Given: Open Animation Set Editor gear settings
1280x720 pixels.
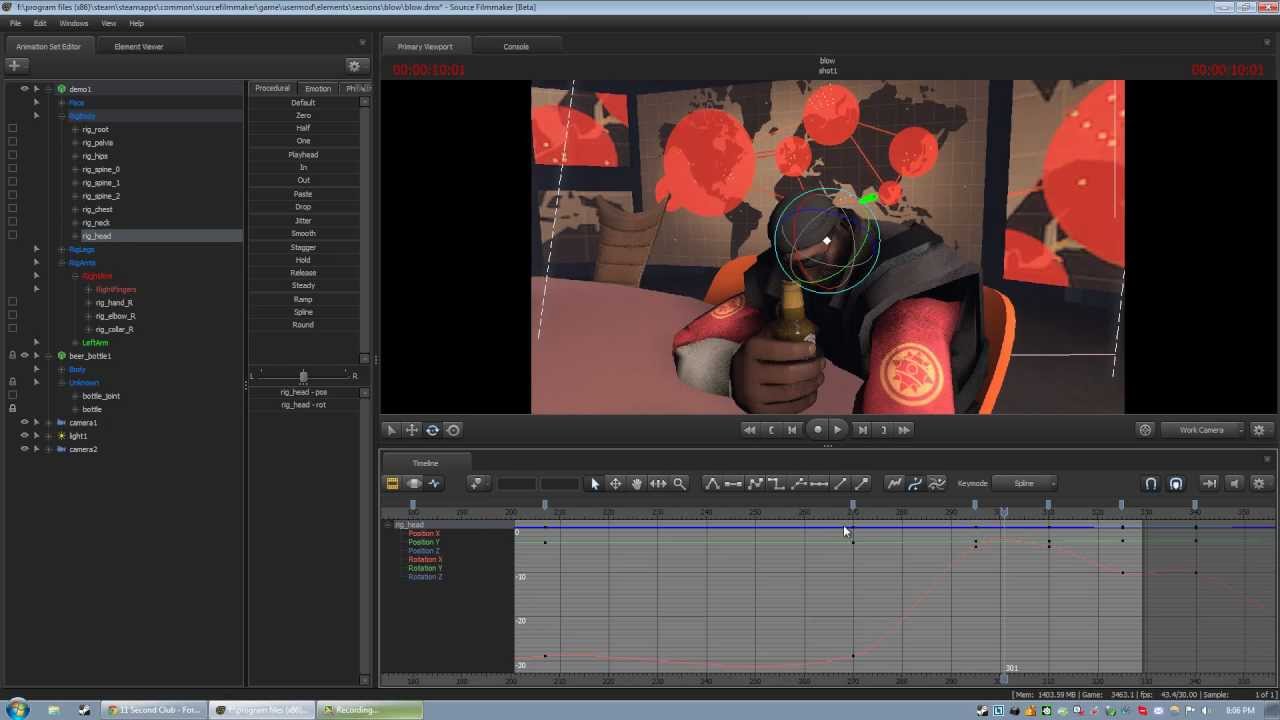Looking at the screenshot, I should (354, 65).
